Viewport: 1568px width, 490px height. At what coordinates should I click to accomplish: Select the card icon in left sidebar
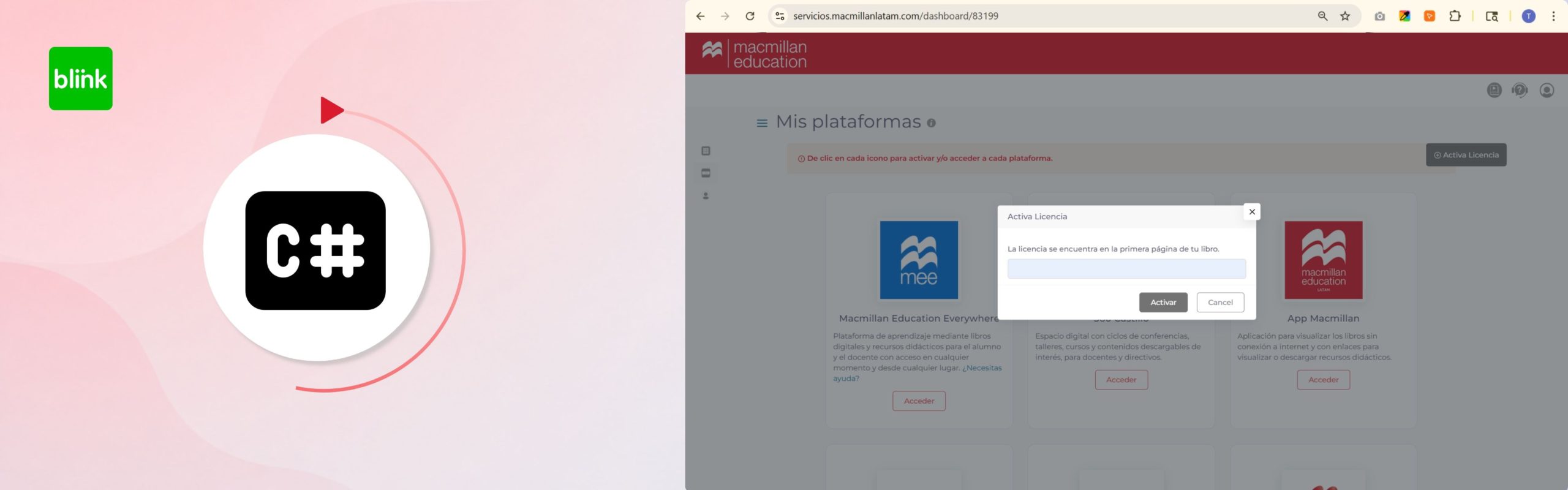tap(706, 173)
